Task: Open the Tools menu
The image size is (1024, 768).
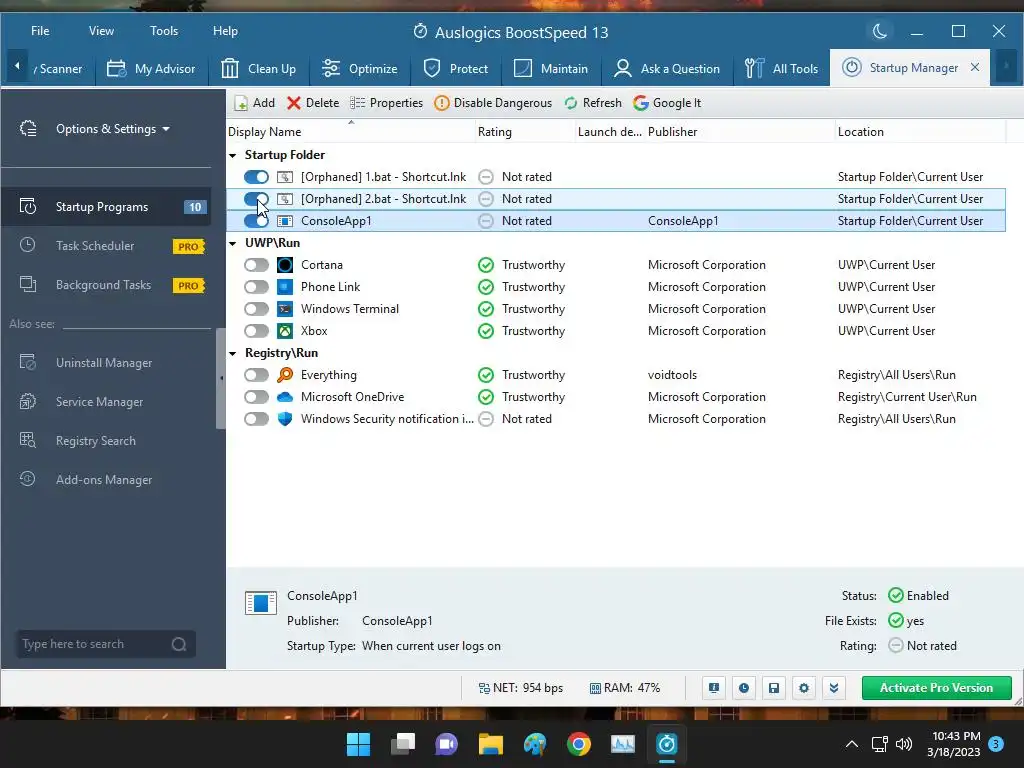Action: point(164,31)
